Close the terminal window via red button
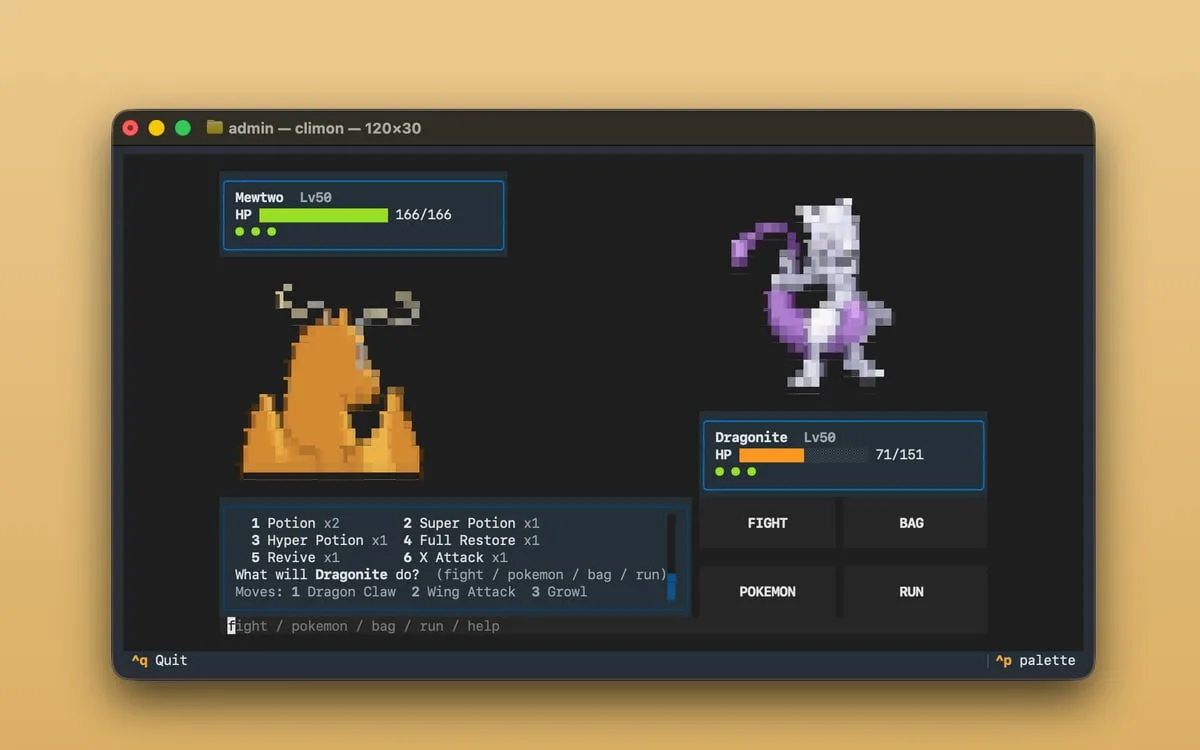The height and width of the screenshot is (750, 1200). point(130,128)
